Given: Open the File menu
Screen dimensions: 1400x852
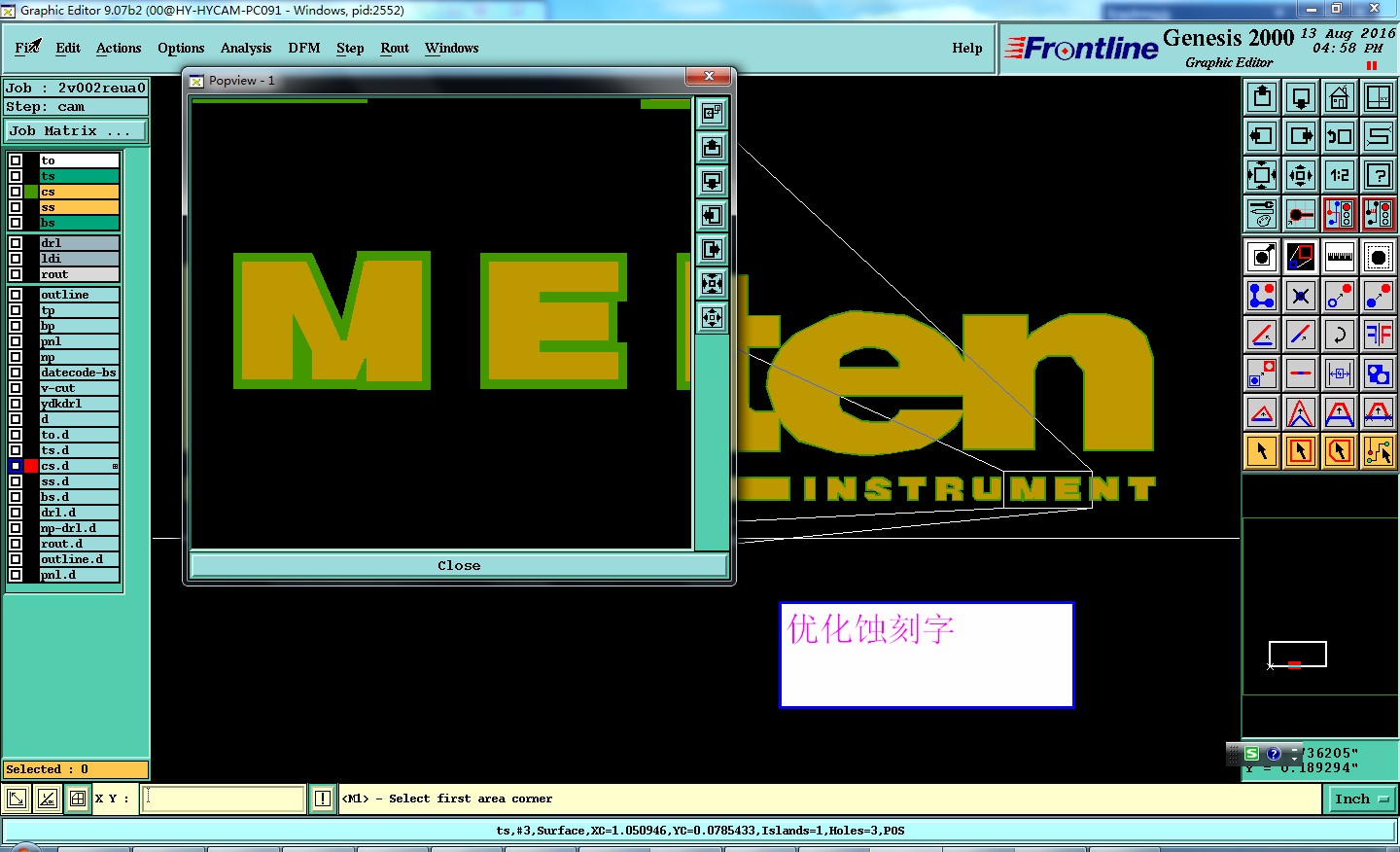Looking at the screenshot, I should [27, 48].
